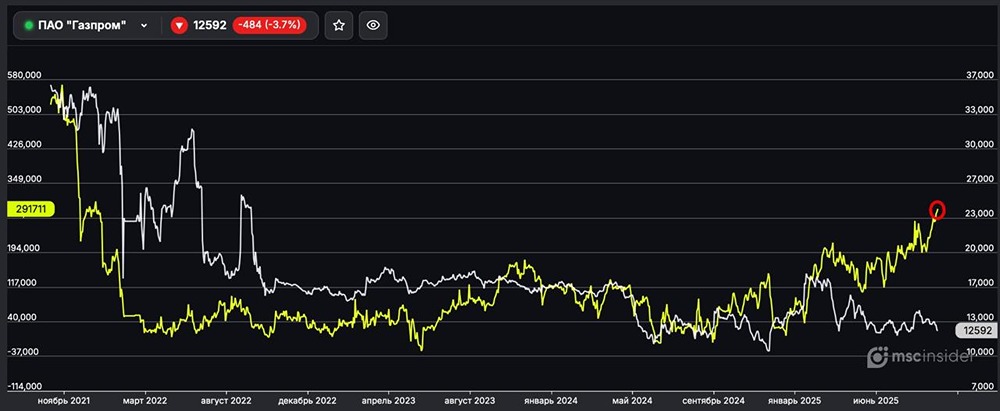Click the green status dot

click(x=29, y=26)
